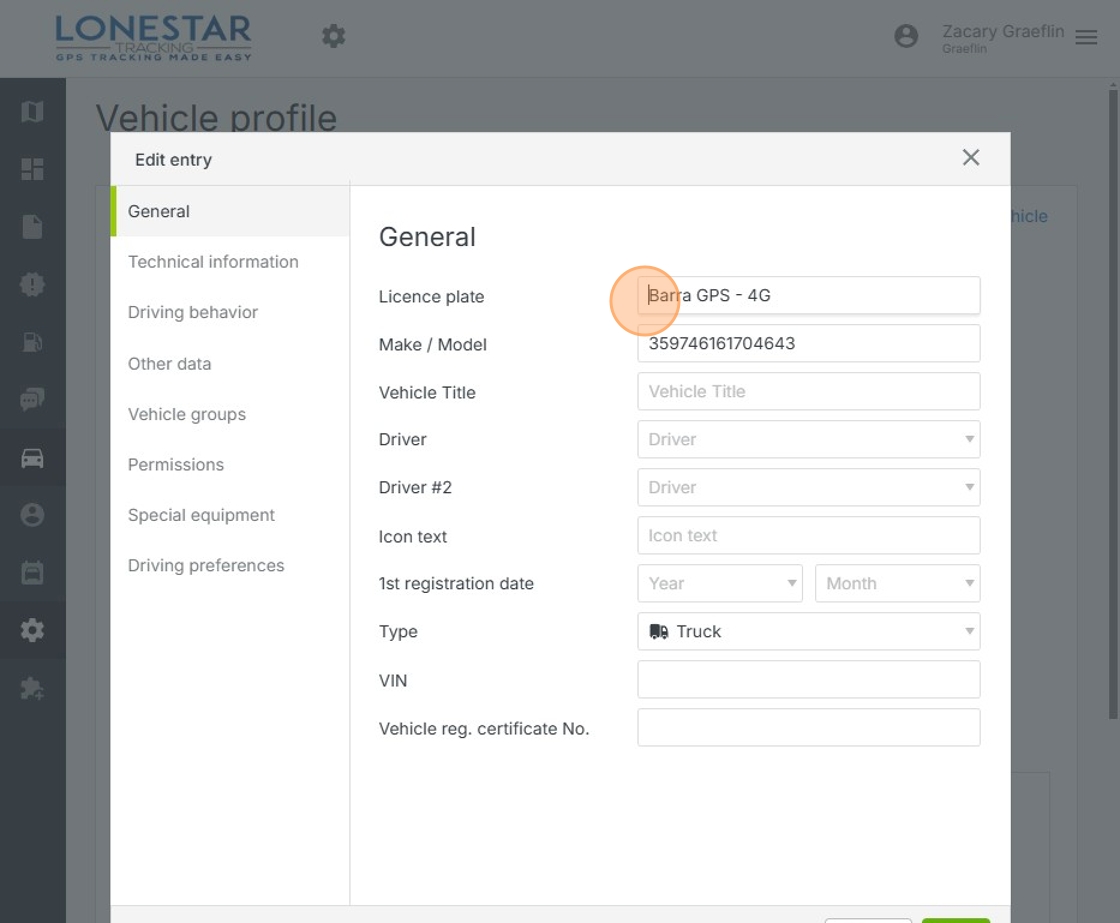The image size is (1120, 923).
Task: Open the reports document icon in sidebar
Action: (32, 227)
